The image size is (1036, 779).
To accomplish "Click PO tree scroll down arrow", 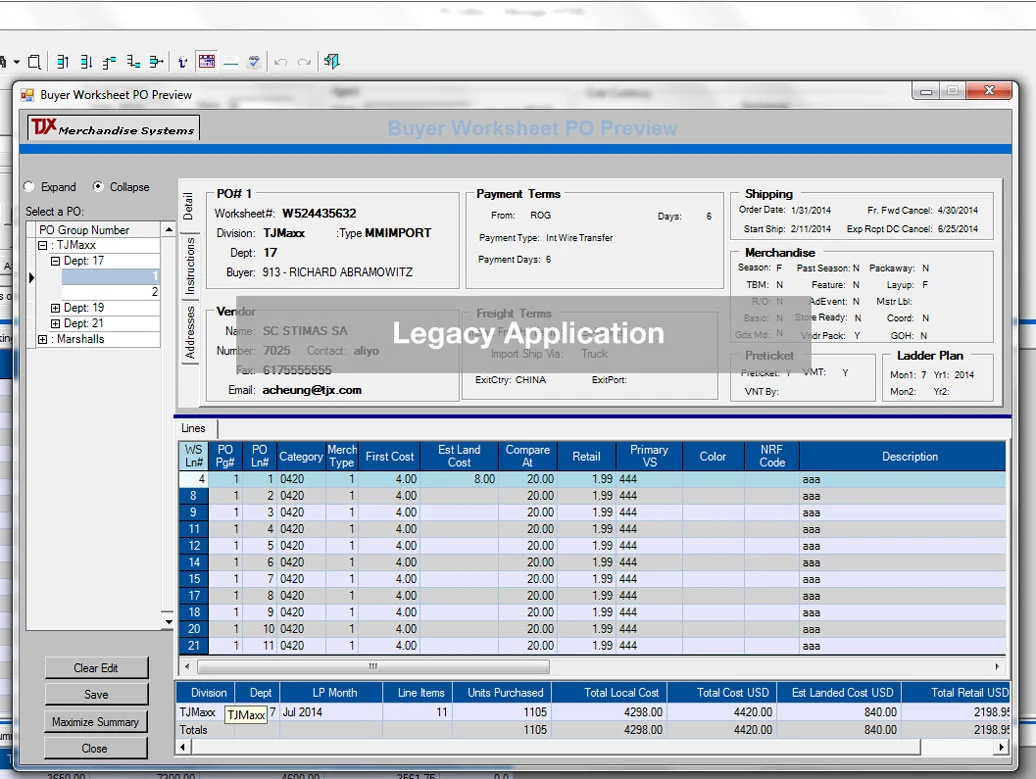I will 168,622.
